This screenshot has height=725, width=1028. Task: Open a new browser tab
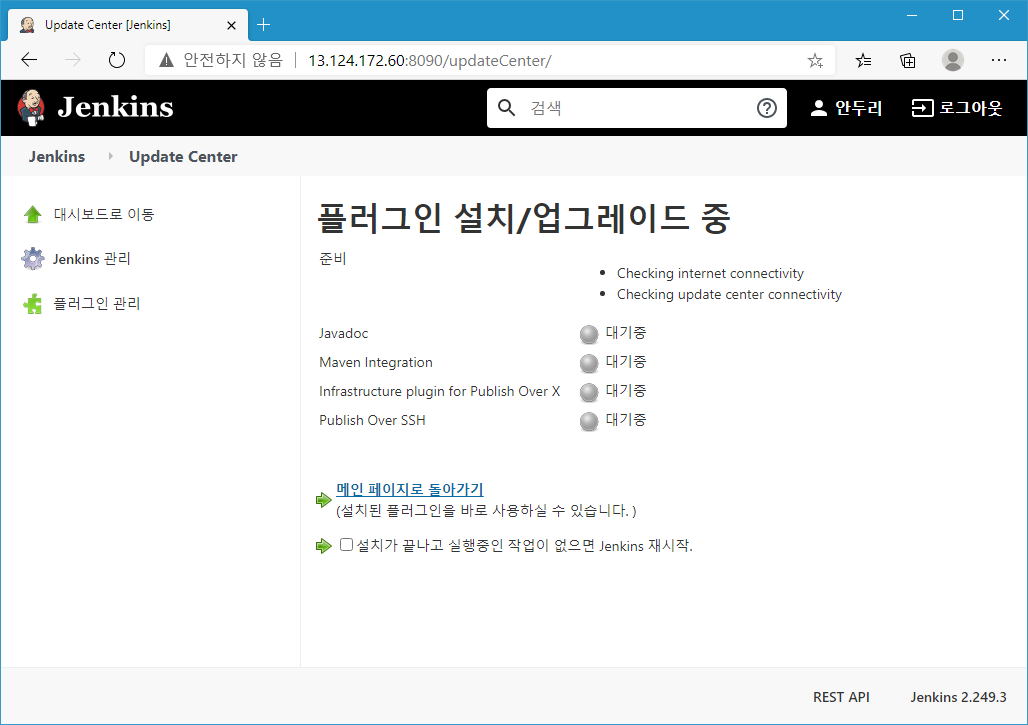[264, 25]
